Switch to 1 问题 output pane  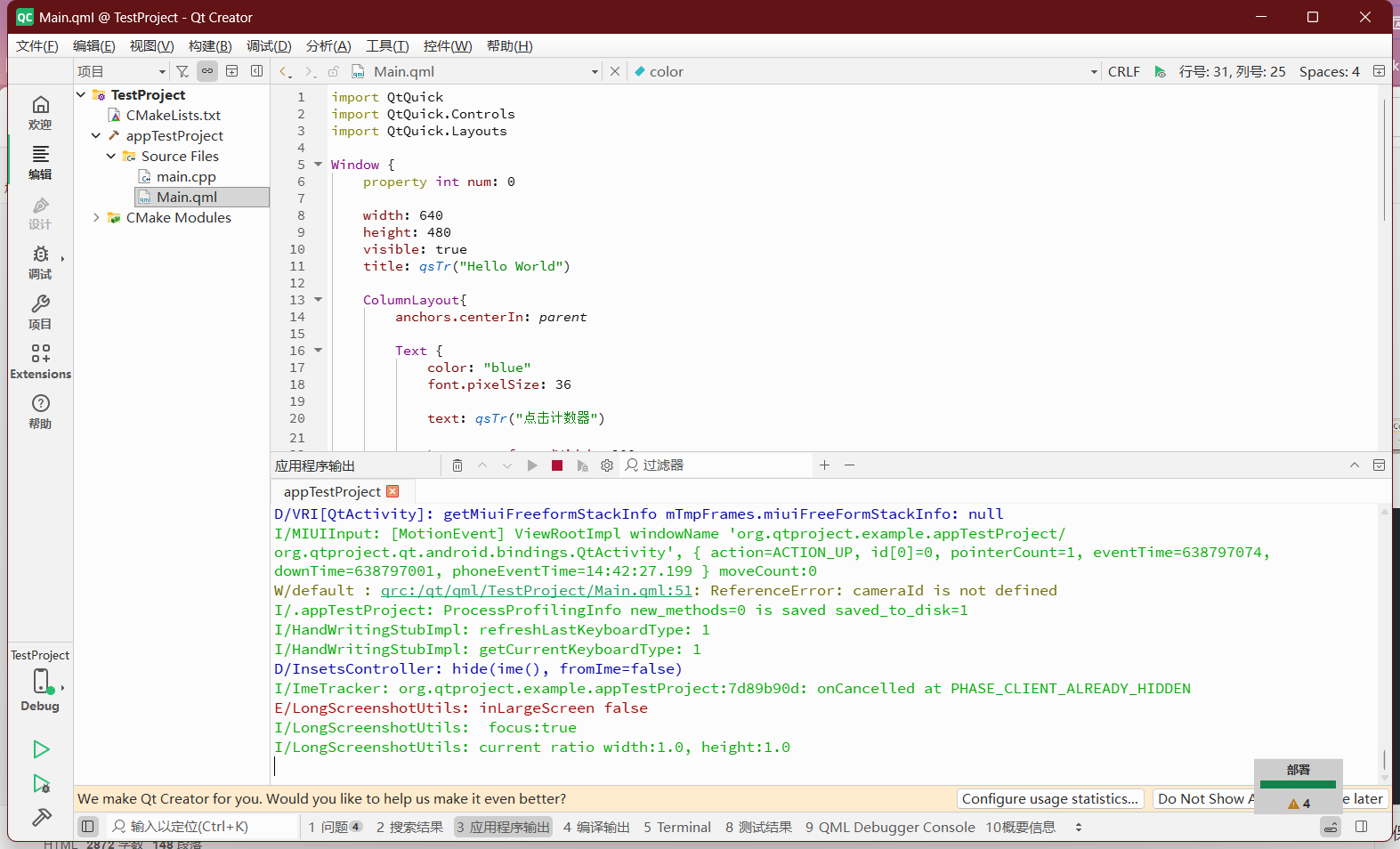335,827
